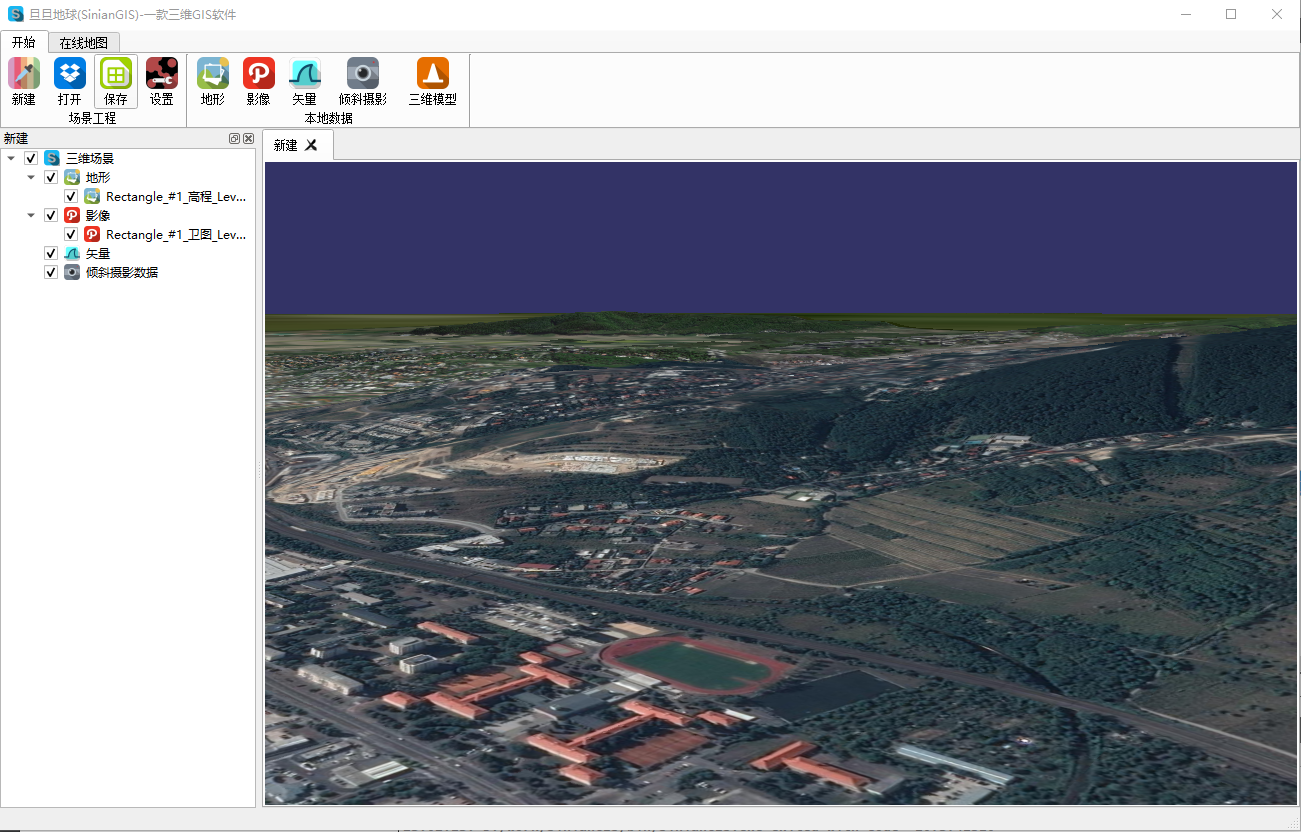
Task: Load a 三维模型 3D model
Action: pyautogui.click(x=433, y=73)
